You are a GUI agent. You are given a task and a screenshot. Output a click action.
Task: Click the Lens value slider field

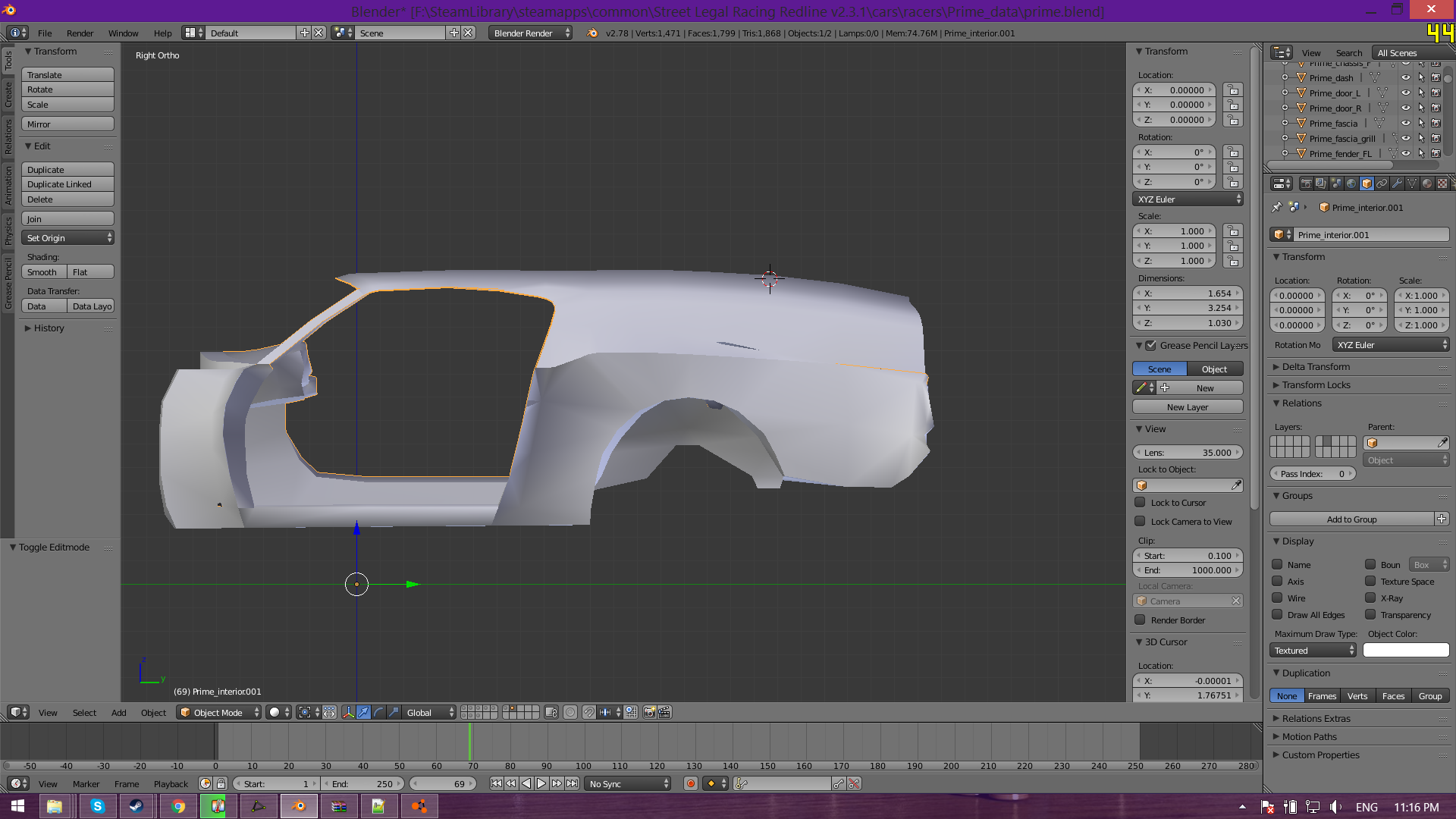coord(1188,452)
